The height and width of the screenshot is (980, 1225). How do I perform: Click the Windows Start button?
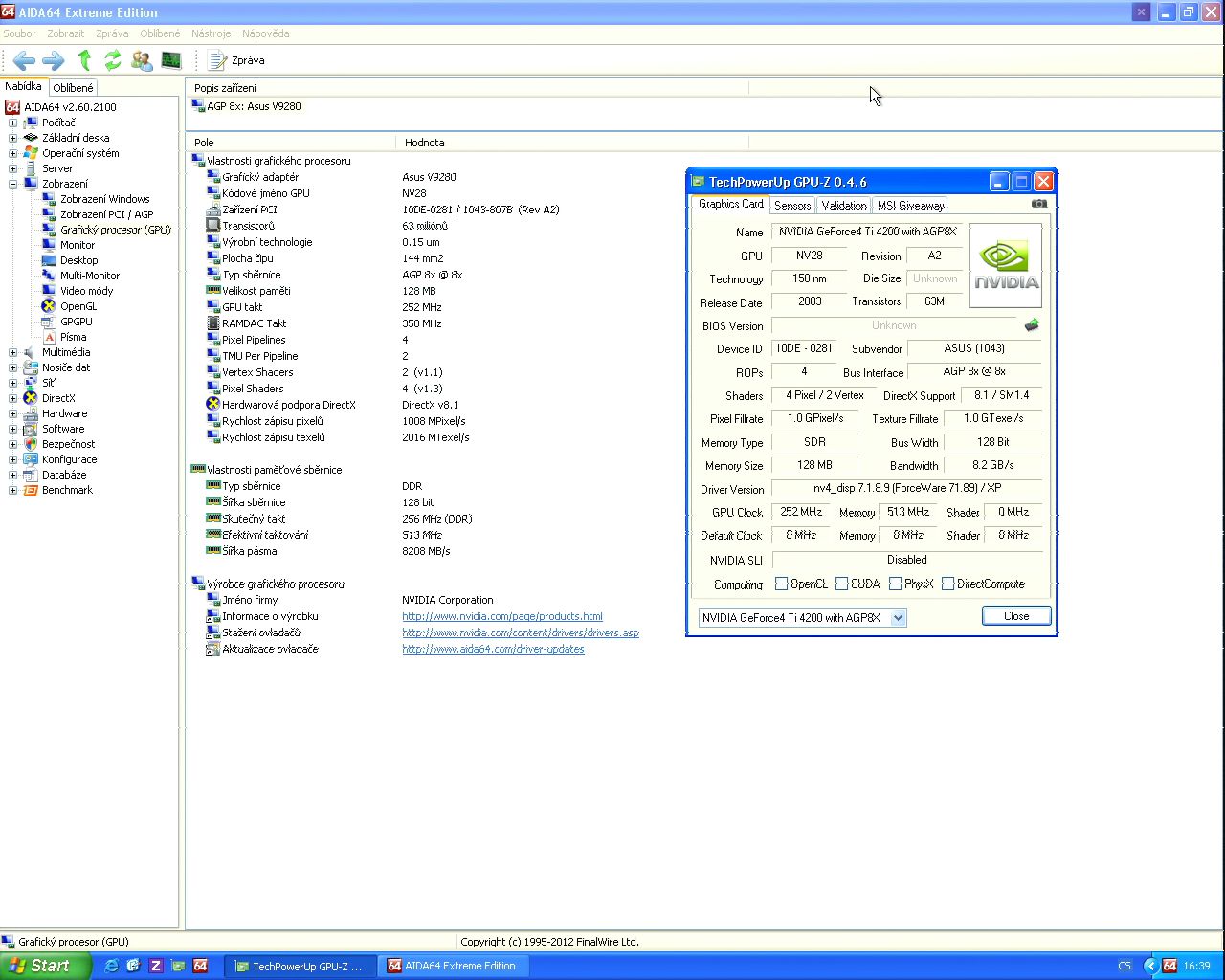45,966
